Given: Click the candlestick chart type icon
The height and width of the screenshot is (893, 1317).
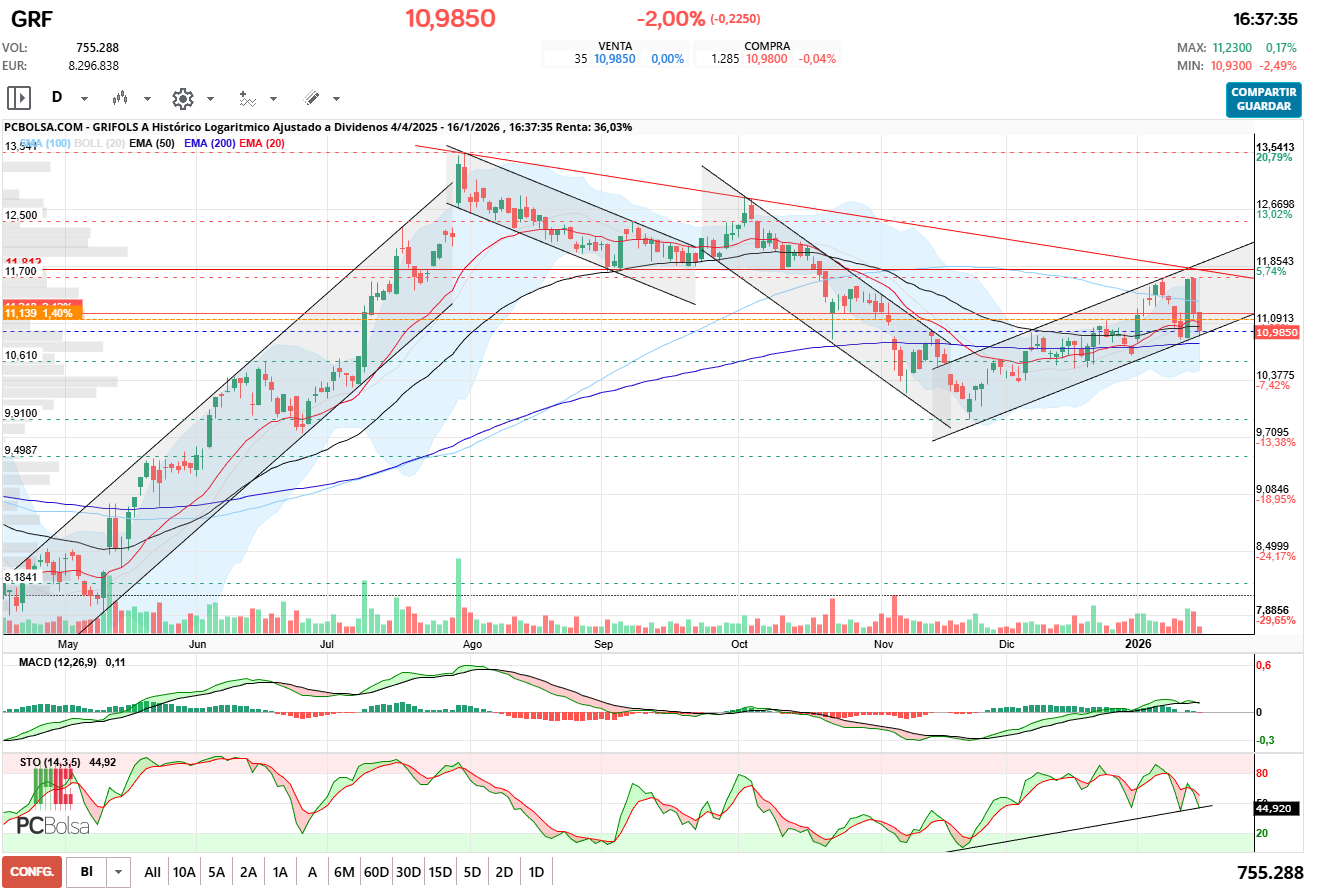Looking at the screenshot, I should point(121,98).
